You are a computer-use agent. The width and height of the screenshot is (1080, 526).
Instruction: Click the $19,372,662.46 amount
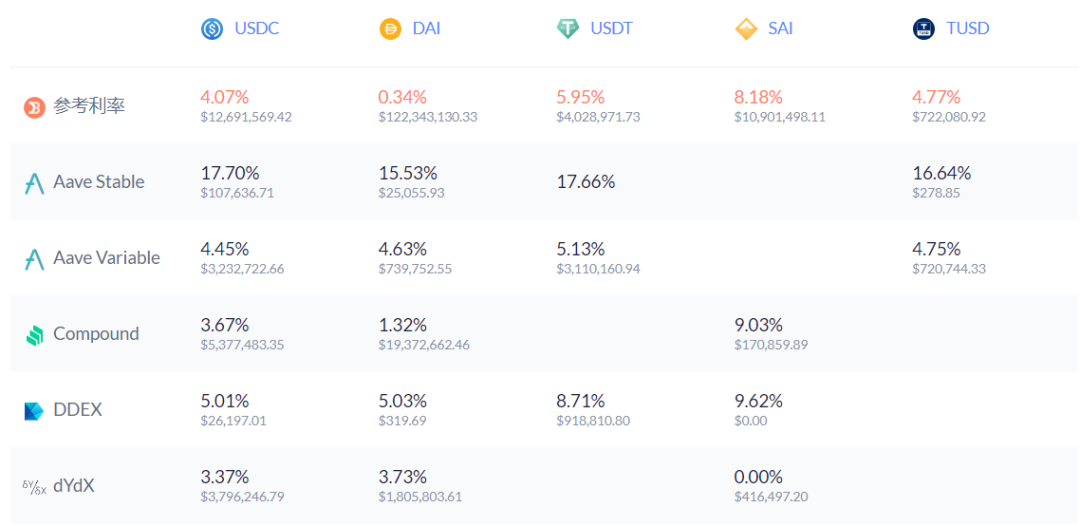pos(424,344)
